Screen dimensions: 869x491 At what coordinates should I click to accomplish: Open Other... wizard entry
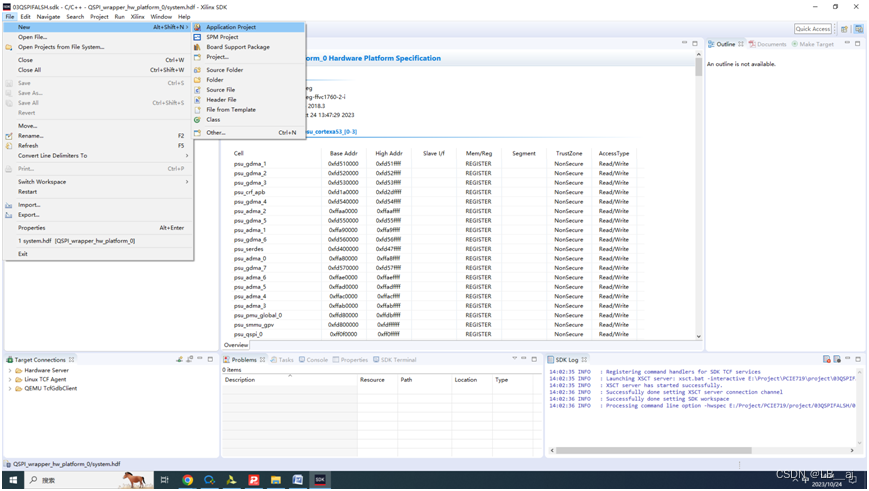(x=248, y=133)
